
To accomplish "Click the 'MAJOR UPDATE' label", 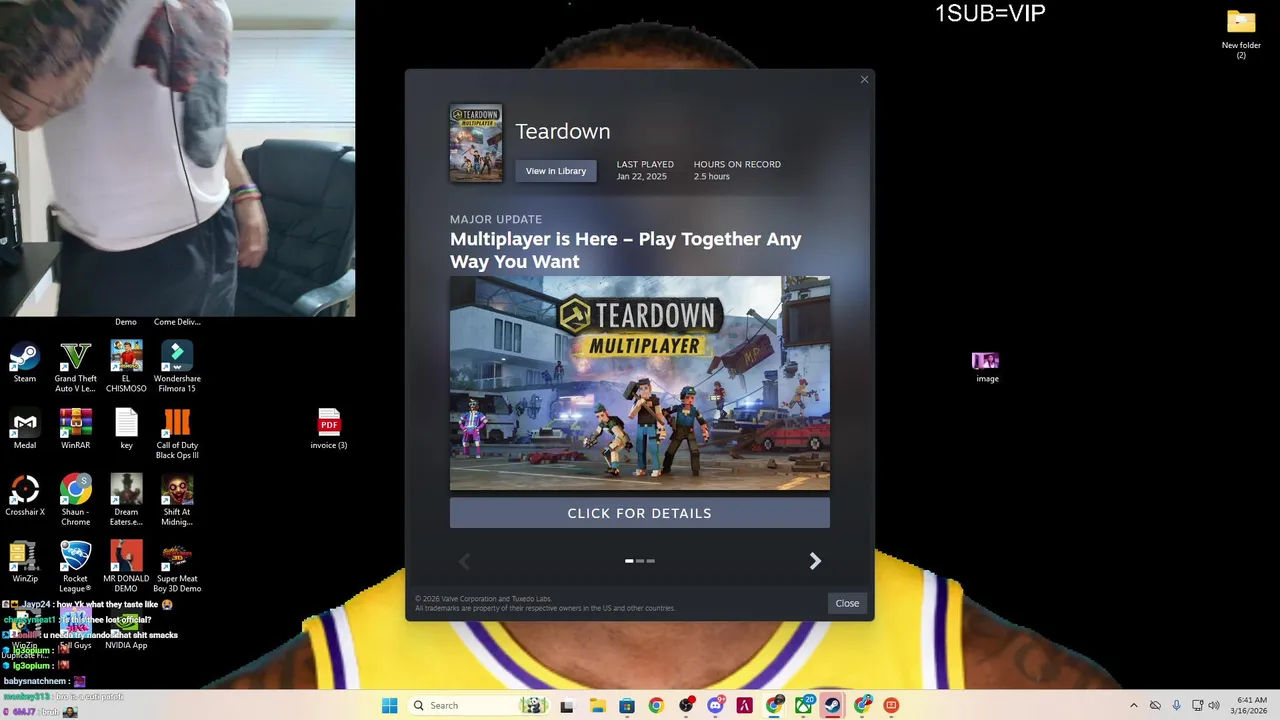I will (496, 219).
